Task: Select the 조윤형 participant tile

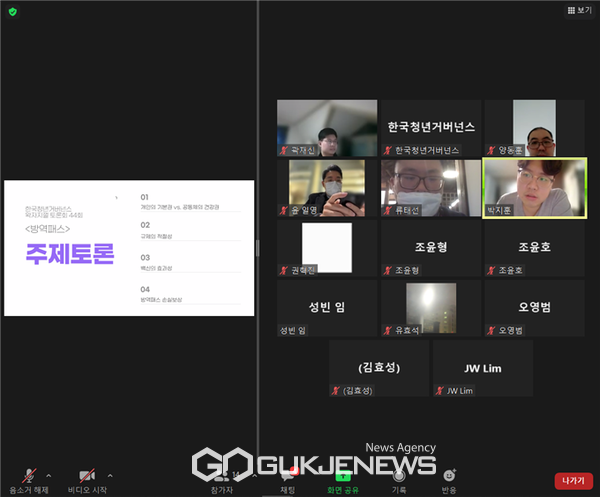Action: click(431, 248)
